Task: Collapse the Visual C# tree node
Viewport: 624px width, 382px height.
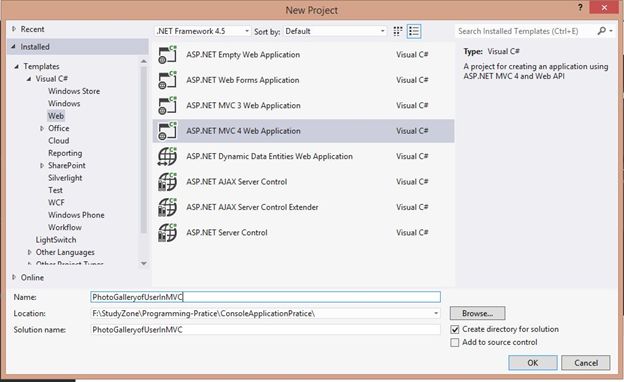Action: point(29,79)
